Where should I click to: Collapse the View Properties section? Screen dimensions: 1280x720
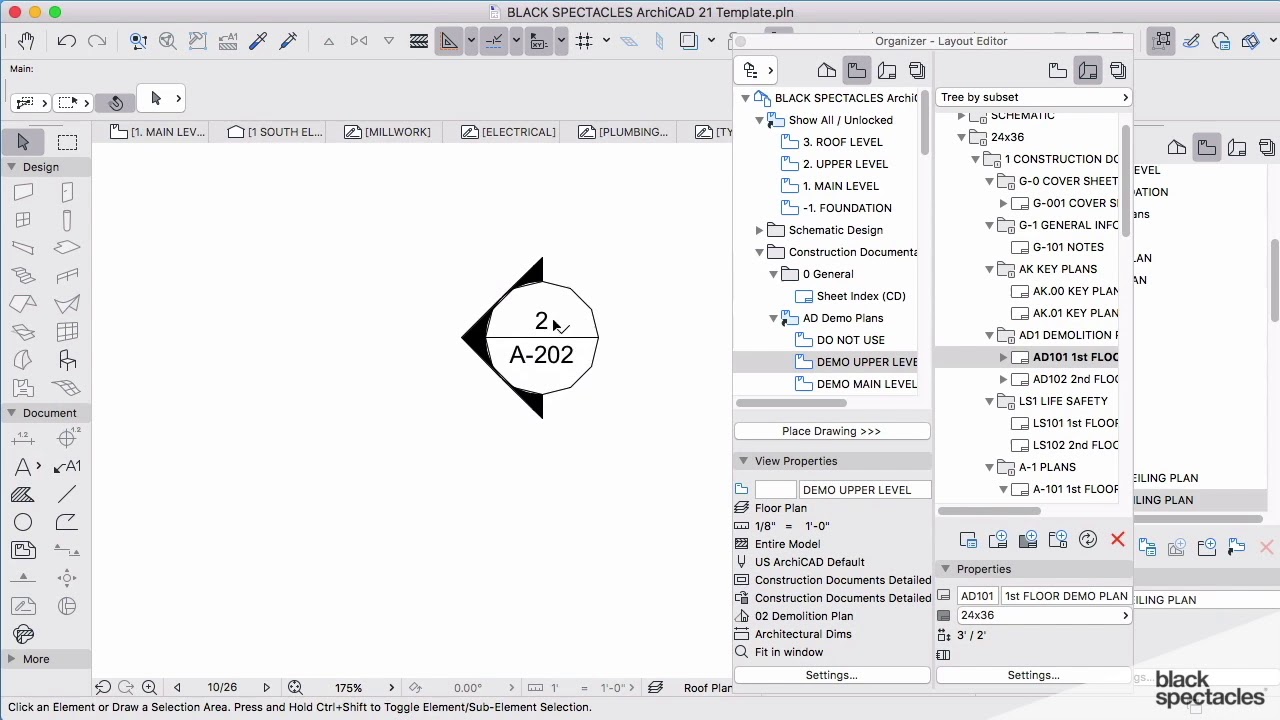[x=743, y=461]
